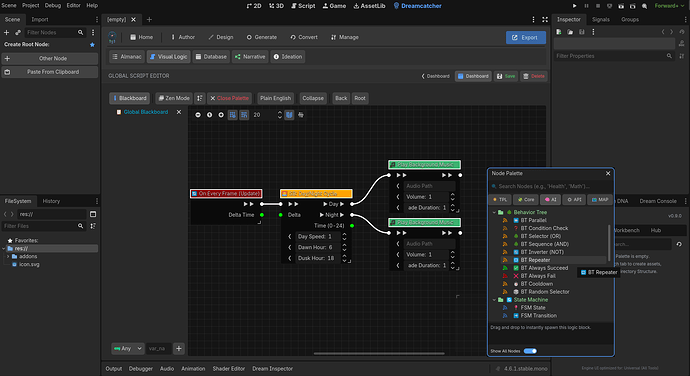Open the History tab
This screenshot has height=376, width=690.
coord(51,201)
